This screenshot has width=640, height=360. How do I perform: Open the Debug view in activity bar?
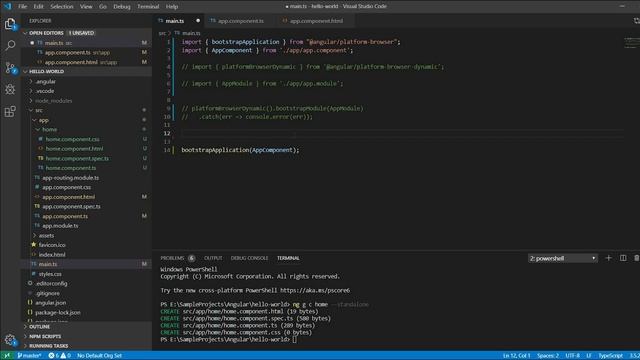[x=10, y=89]
